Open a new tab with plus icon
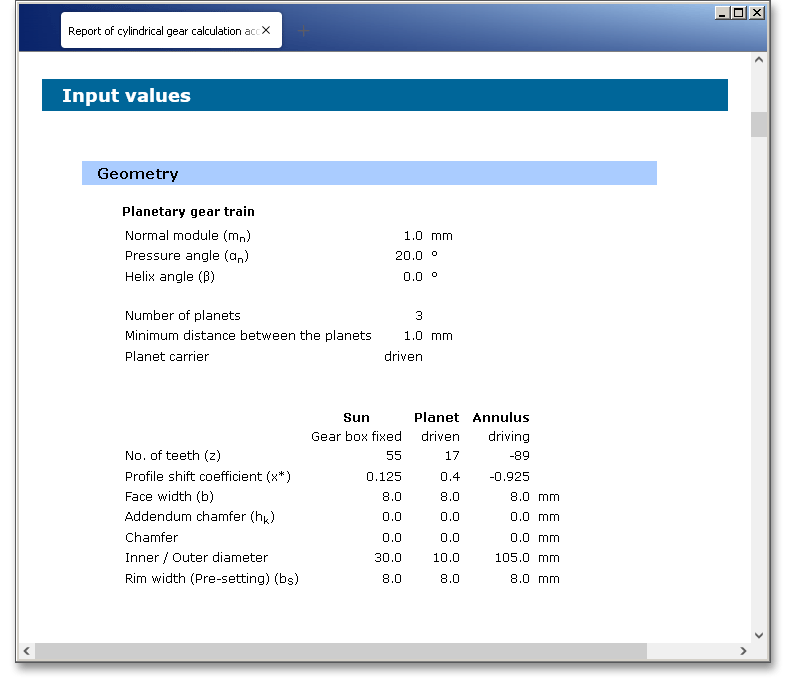The height and width of the screenshot is (678, 786). pos(304,31)
